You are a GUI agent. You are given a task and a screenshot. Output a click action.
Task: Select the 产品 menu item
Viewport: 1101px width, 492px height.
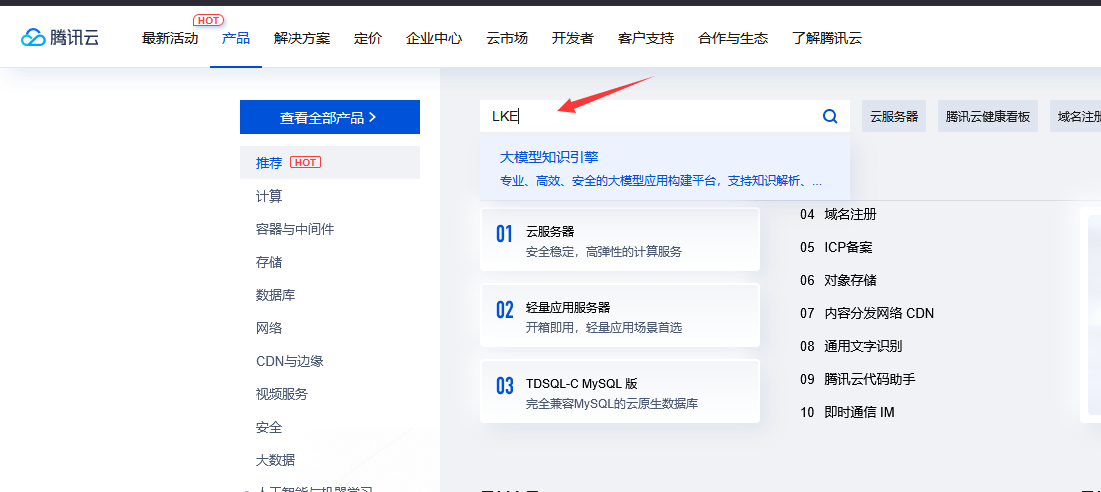[236, 38]
